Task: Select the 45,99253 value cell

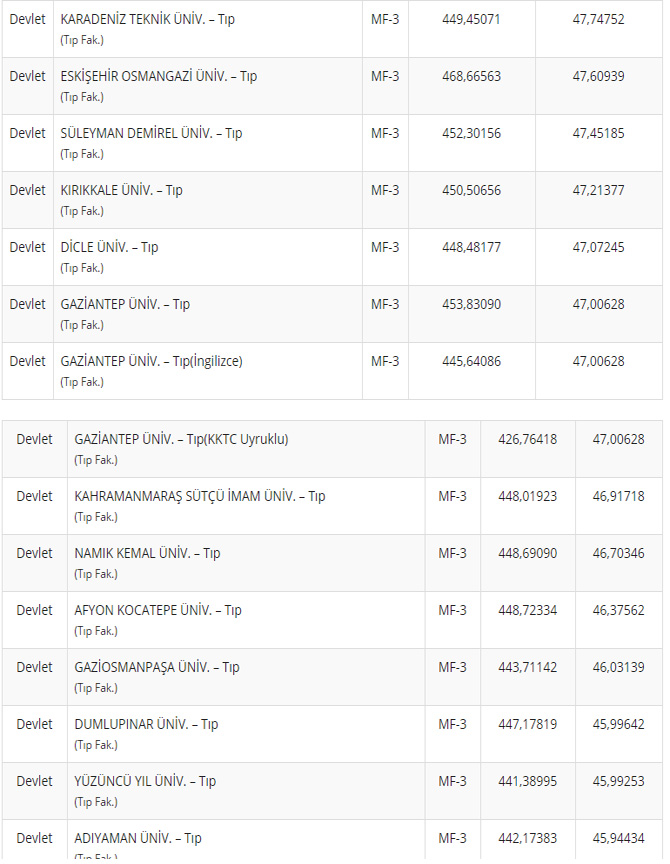Action: [618, 781]
